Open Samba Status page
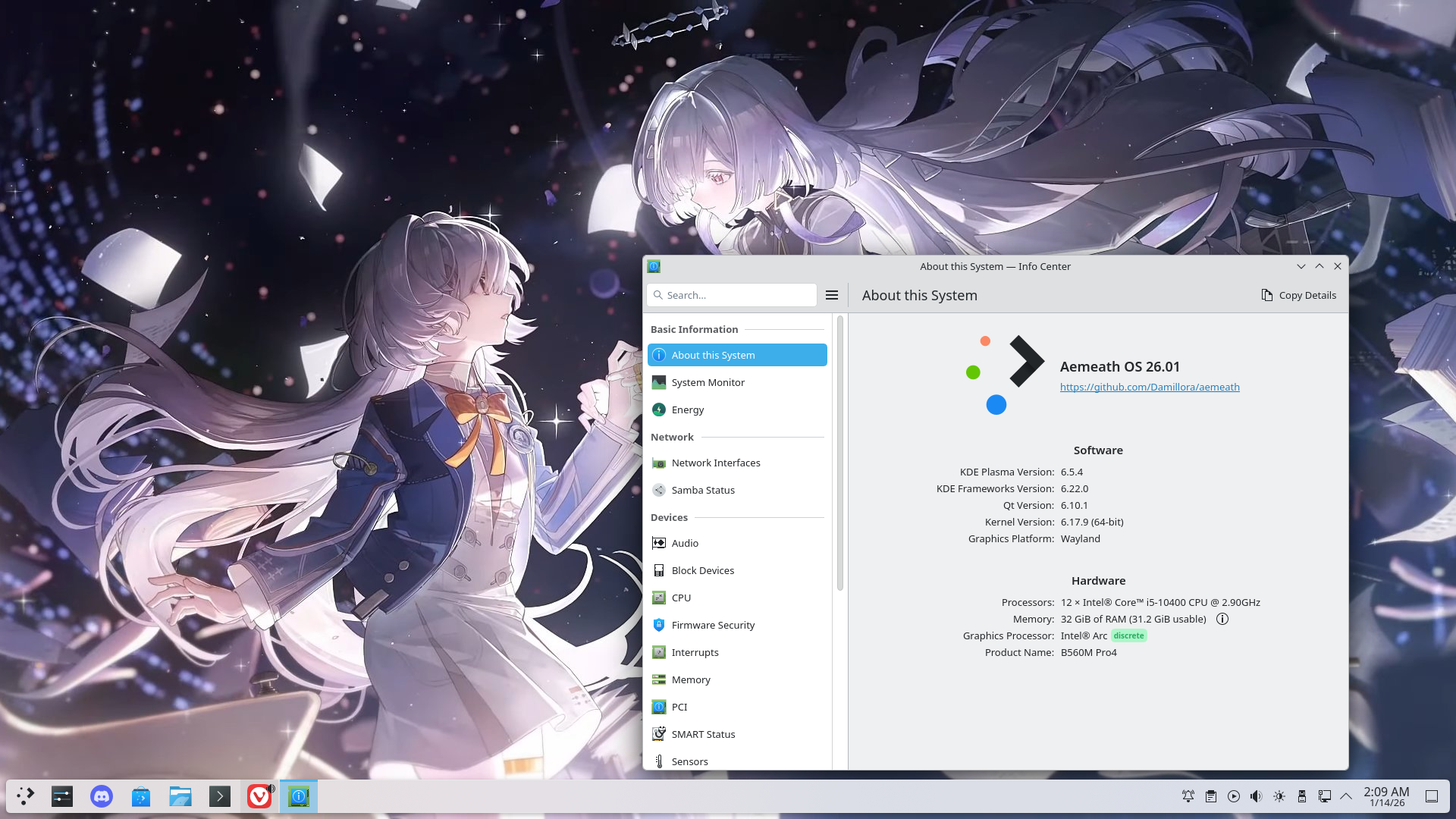This screenshot has height=819, width=1456. [x=737, y=490]
